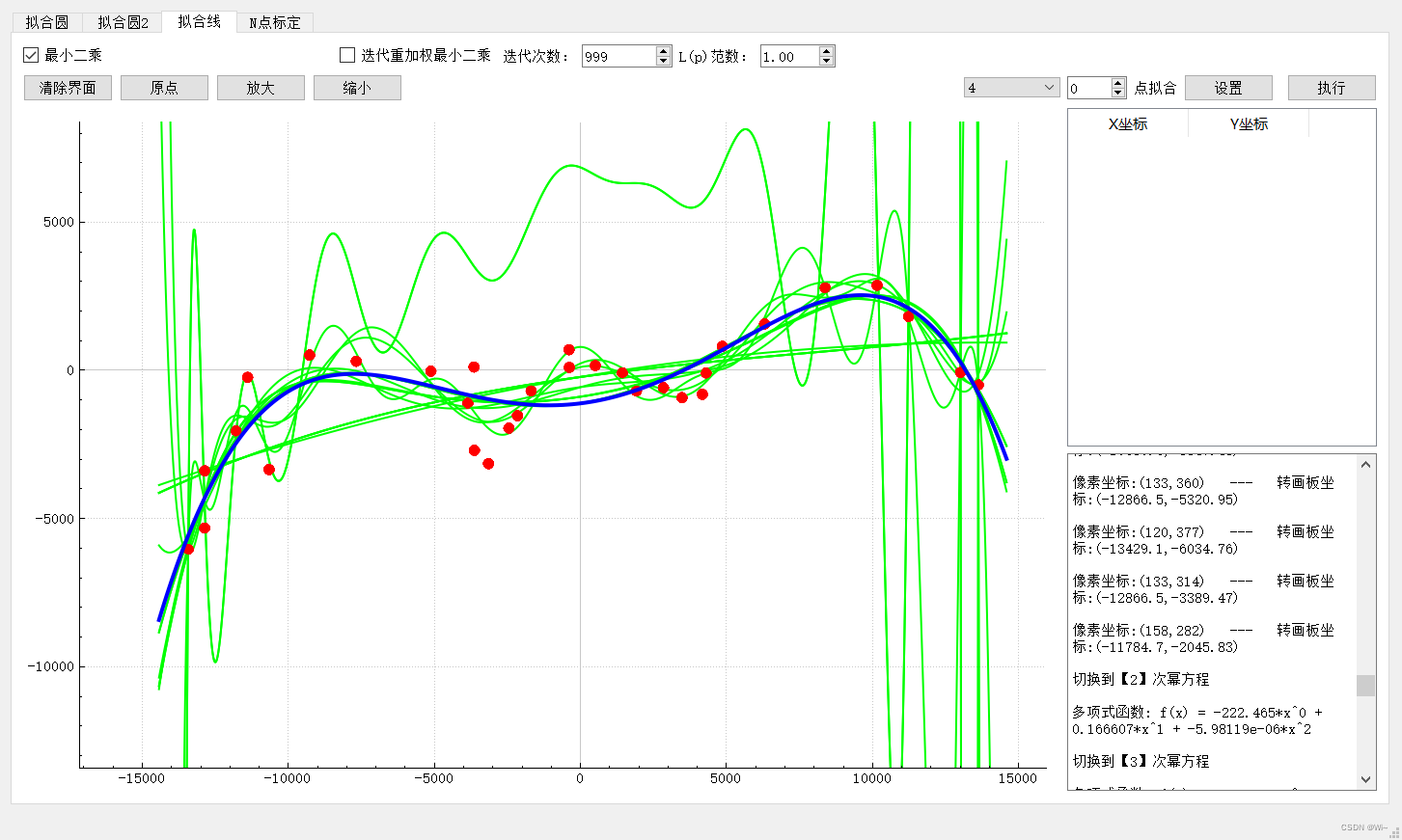Screen dimensions: 1402x840
Task: Open the polynomial order dropdown showing 4
Action: click(x=1012, y=88)
